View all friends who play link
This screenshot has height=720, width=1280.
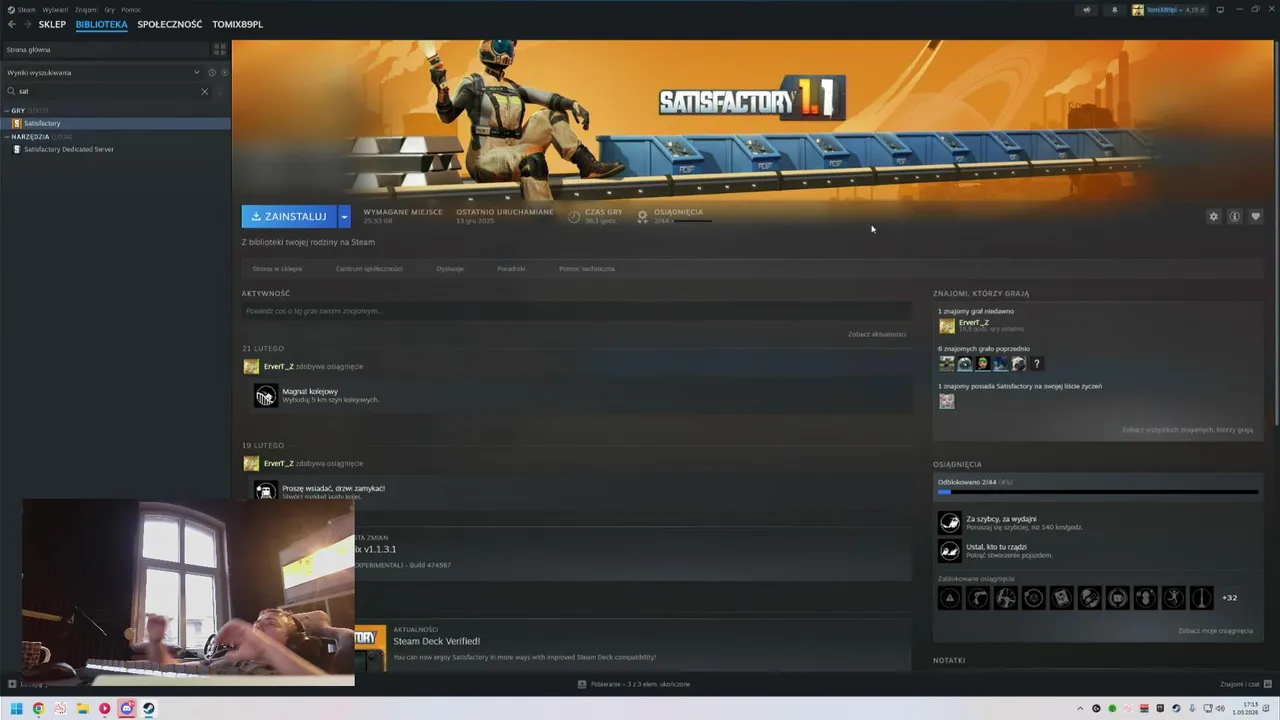[x=1187, y=430]
